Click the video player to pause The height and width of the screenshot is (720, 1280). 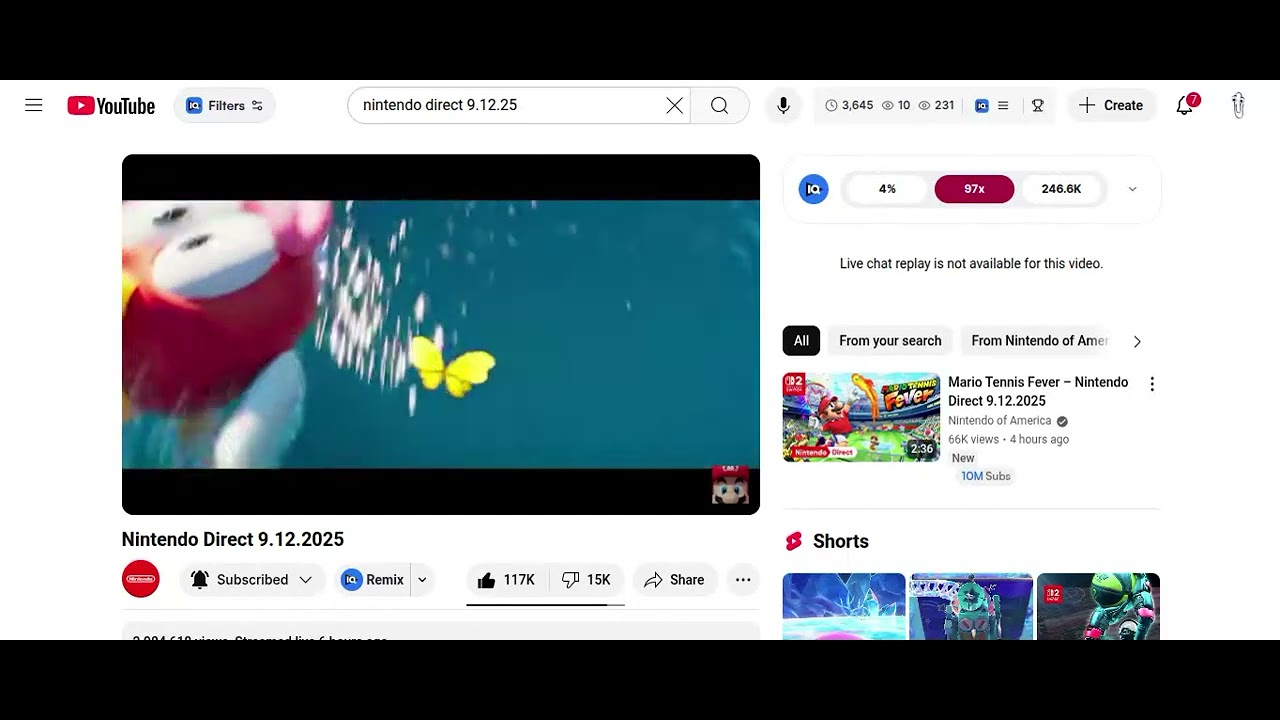(441, 334)
